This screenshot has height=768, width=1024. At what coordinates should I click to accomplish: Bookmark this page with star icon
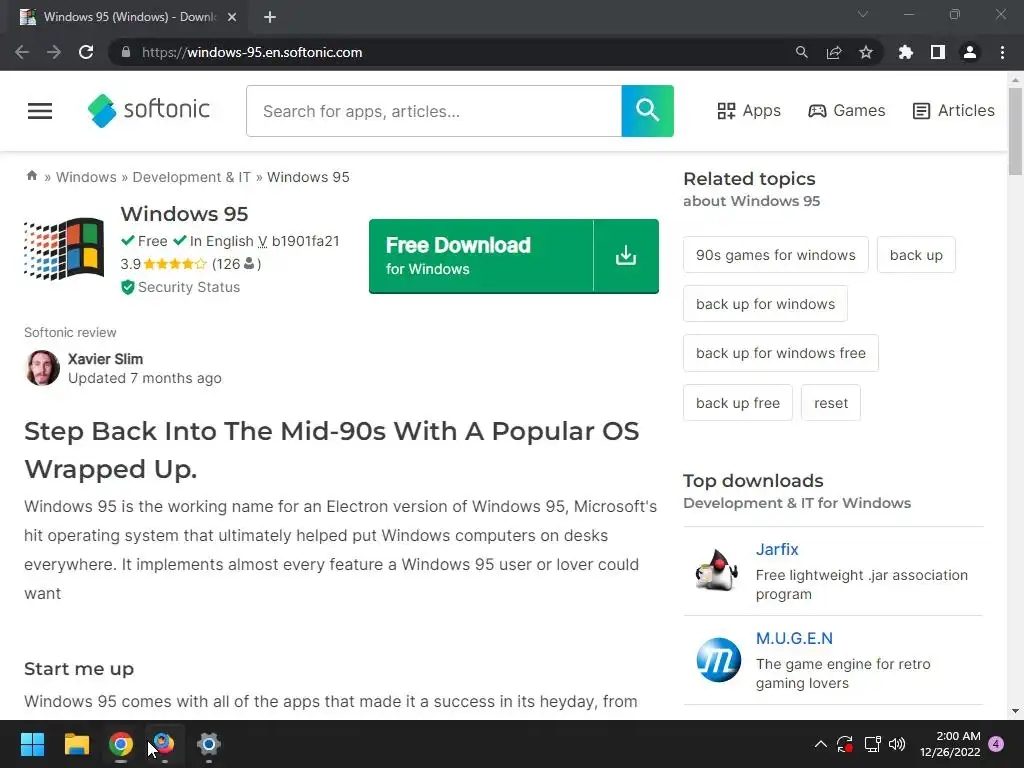(866, 52)
